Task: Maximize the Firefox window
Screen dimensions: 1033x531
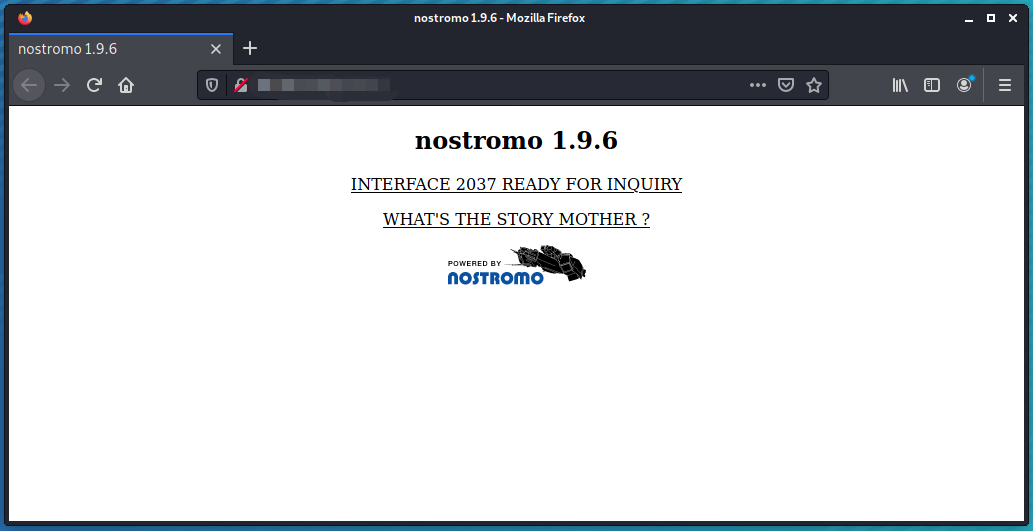Action: 991,18
